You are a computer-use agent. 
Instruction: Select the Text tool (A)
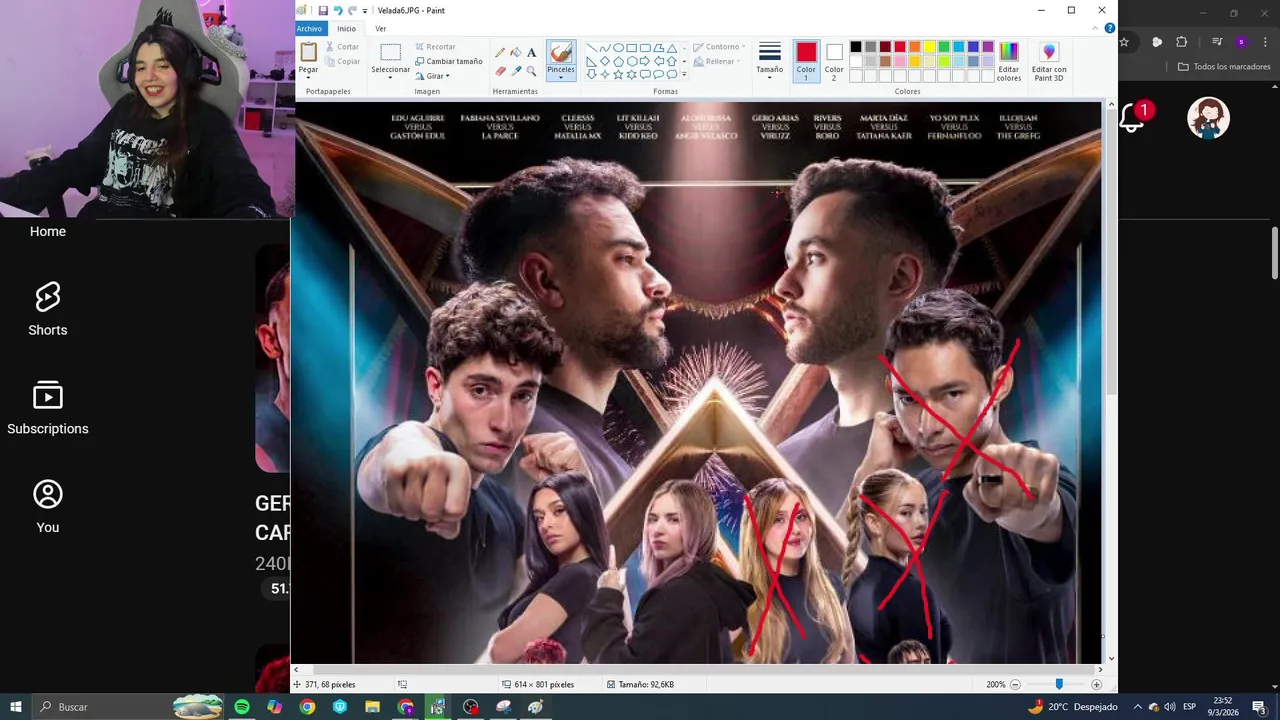click(531, 52)
